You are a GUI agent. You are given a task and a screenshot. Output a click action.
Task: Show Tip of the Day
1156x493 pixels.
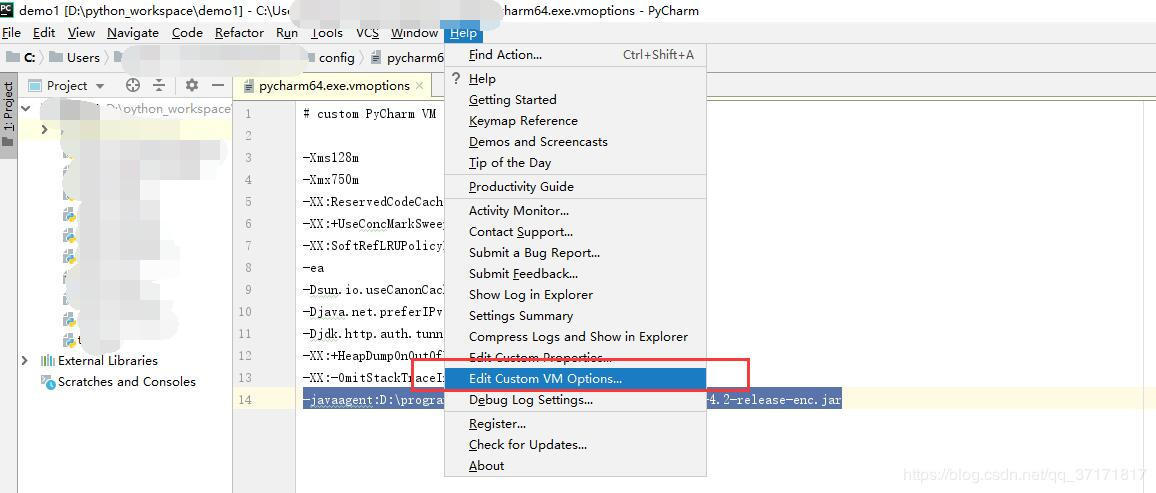[575, 163]
